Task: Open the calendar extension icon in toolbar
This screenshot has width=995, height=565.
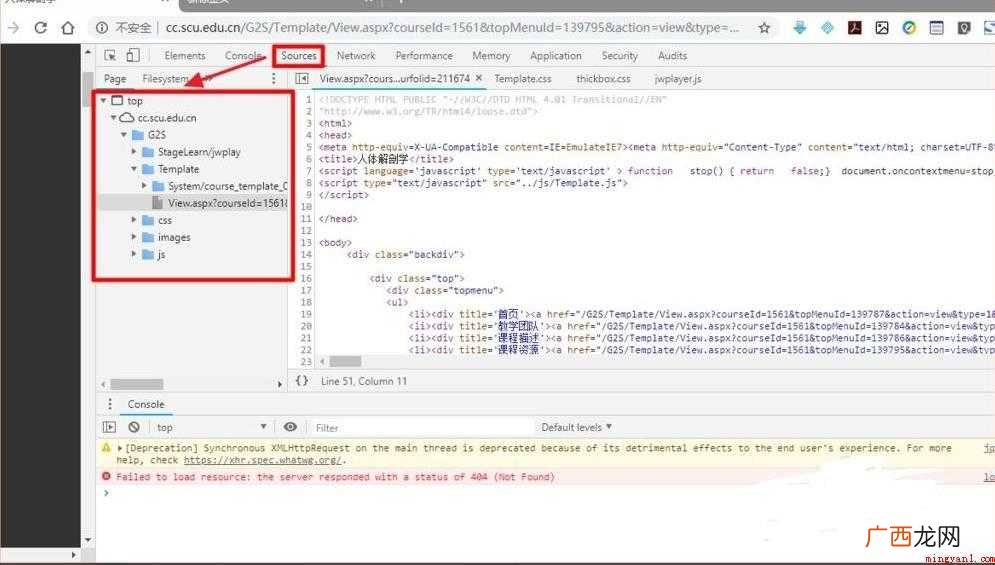Action: (937, 28)
